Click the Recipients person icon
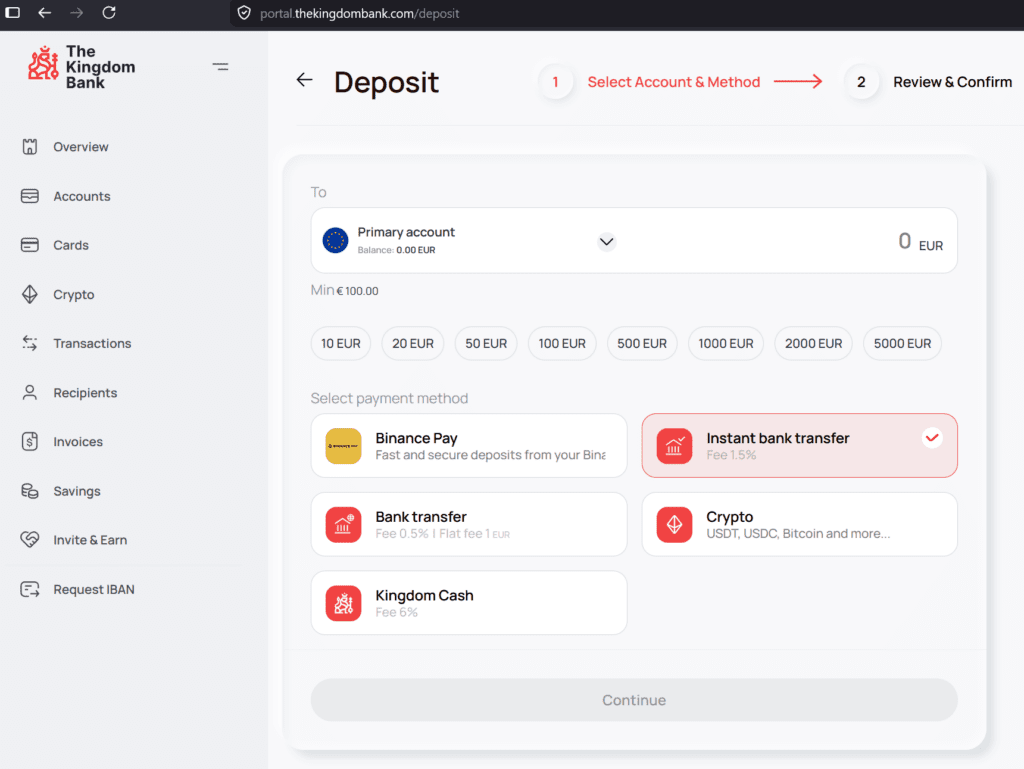Image resolution: width=1024 pixels, height=769 pixels. (29, 392)
